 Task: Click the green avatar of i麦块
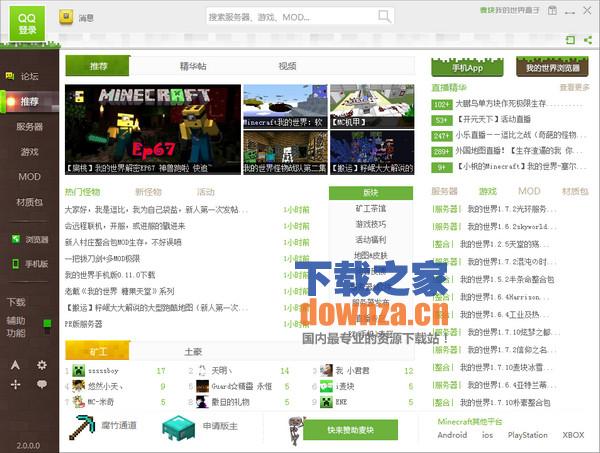pos(326,386)
